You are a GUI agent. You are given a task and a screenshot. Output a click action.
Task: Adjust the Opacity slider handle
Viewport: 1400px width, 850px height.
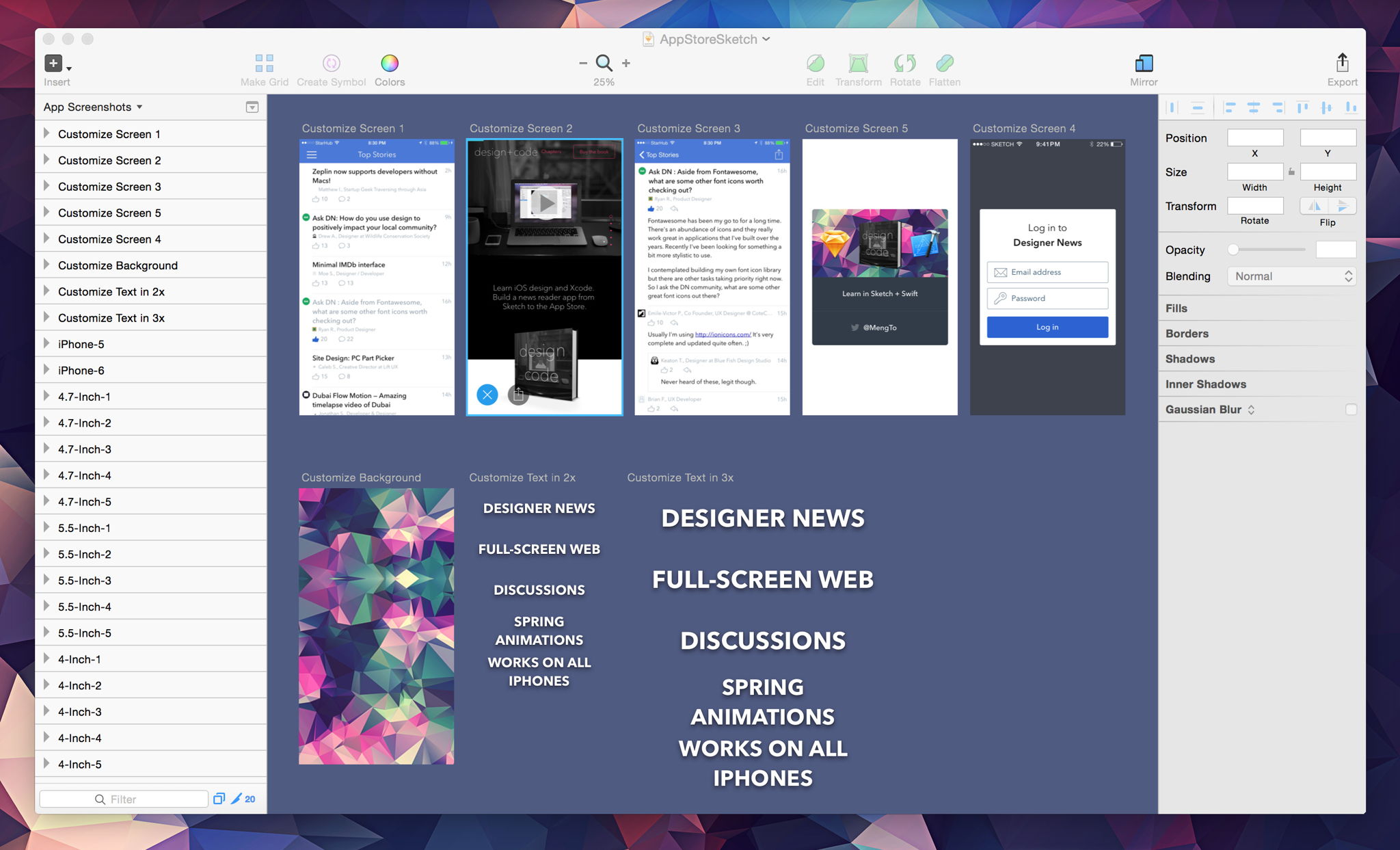click(x=1233, y=250)
